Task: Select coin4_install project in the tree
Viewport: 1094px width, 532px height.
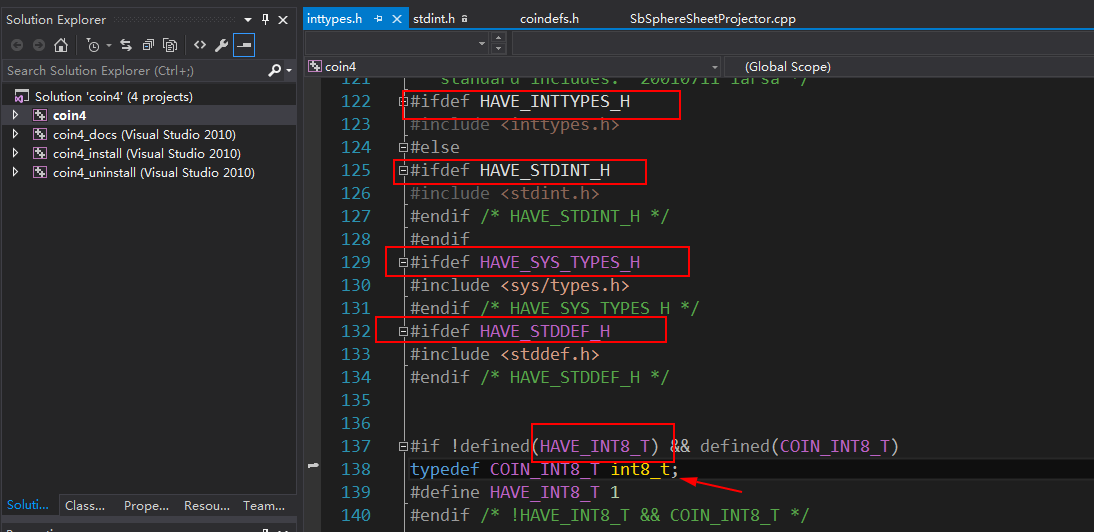Action: 146,154
